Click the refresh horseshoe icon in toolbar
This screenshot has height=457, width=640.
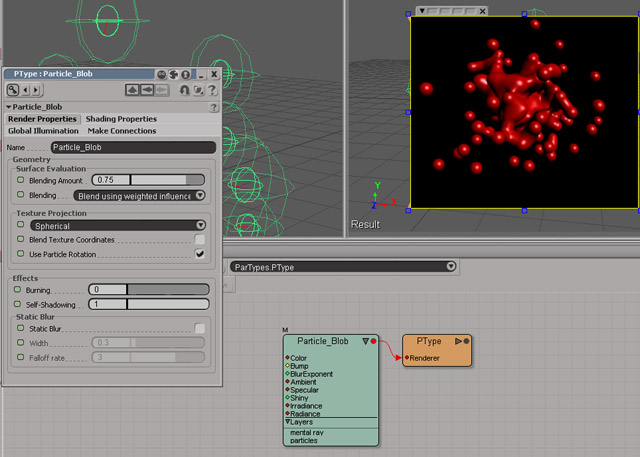(x=185, y=90)
